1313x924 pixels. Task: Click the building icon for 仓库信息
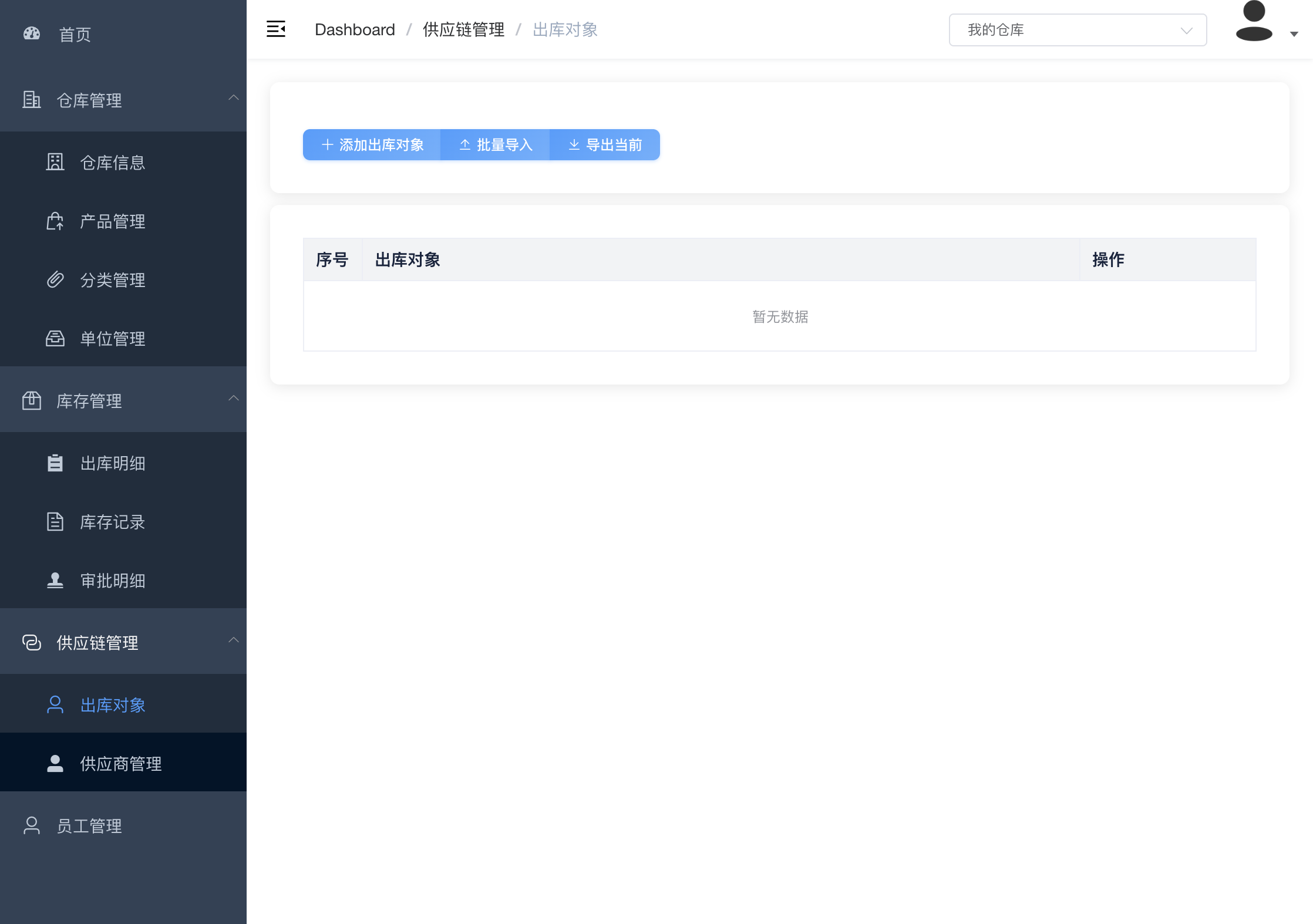click(x=55, y=162)
